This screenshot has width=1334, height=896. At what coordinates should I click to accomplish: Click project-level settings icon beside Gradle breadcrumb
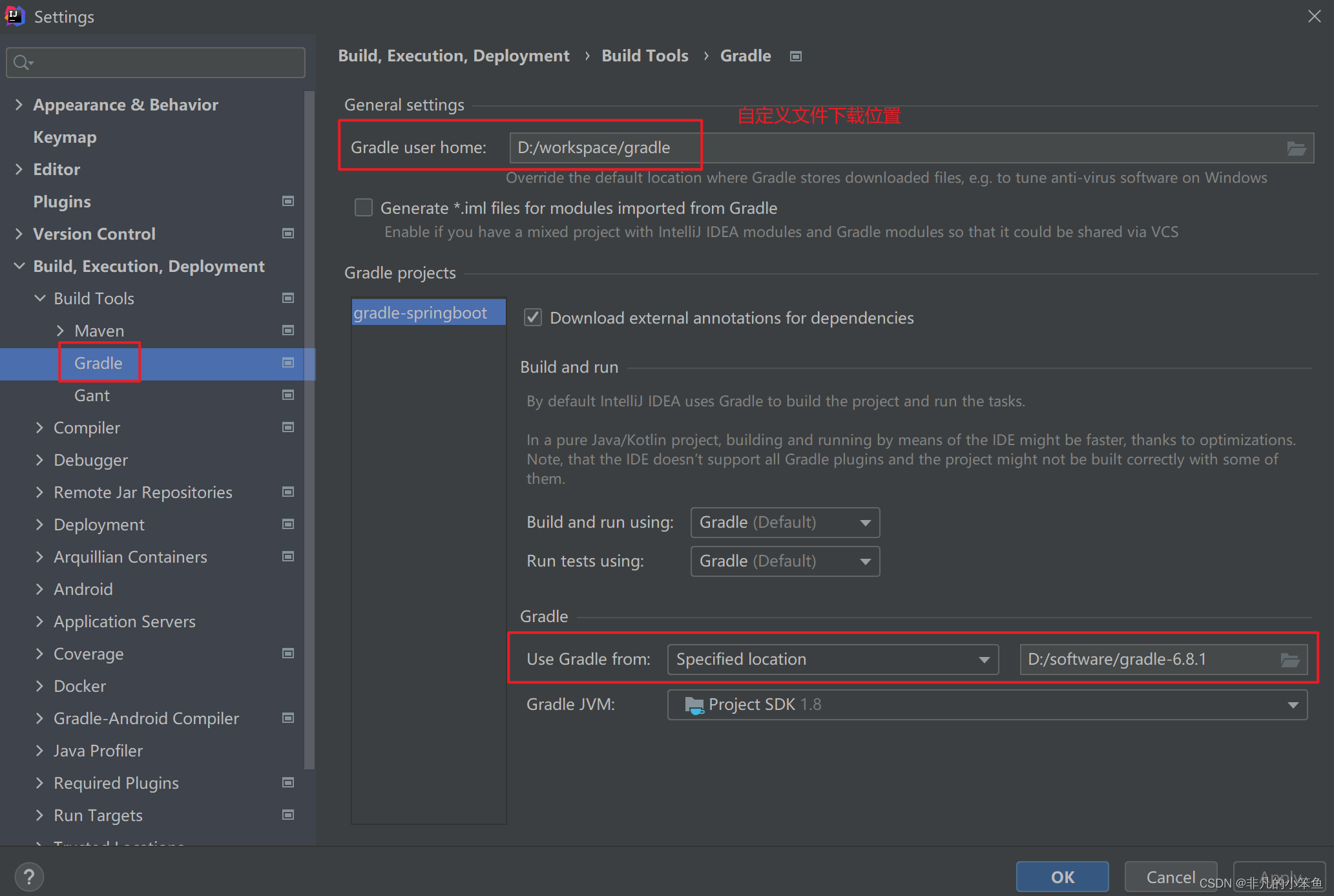point(796,57)
